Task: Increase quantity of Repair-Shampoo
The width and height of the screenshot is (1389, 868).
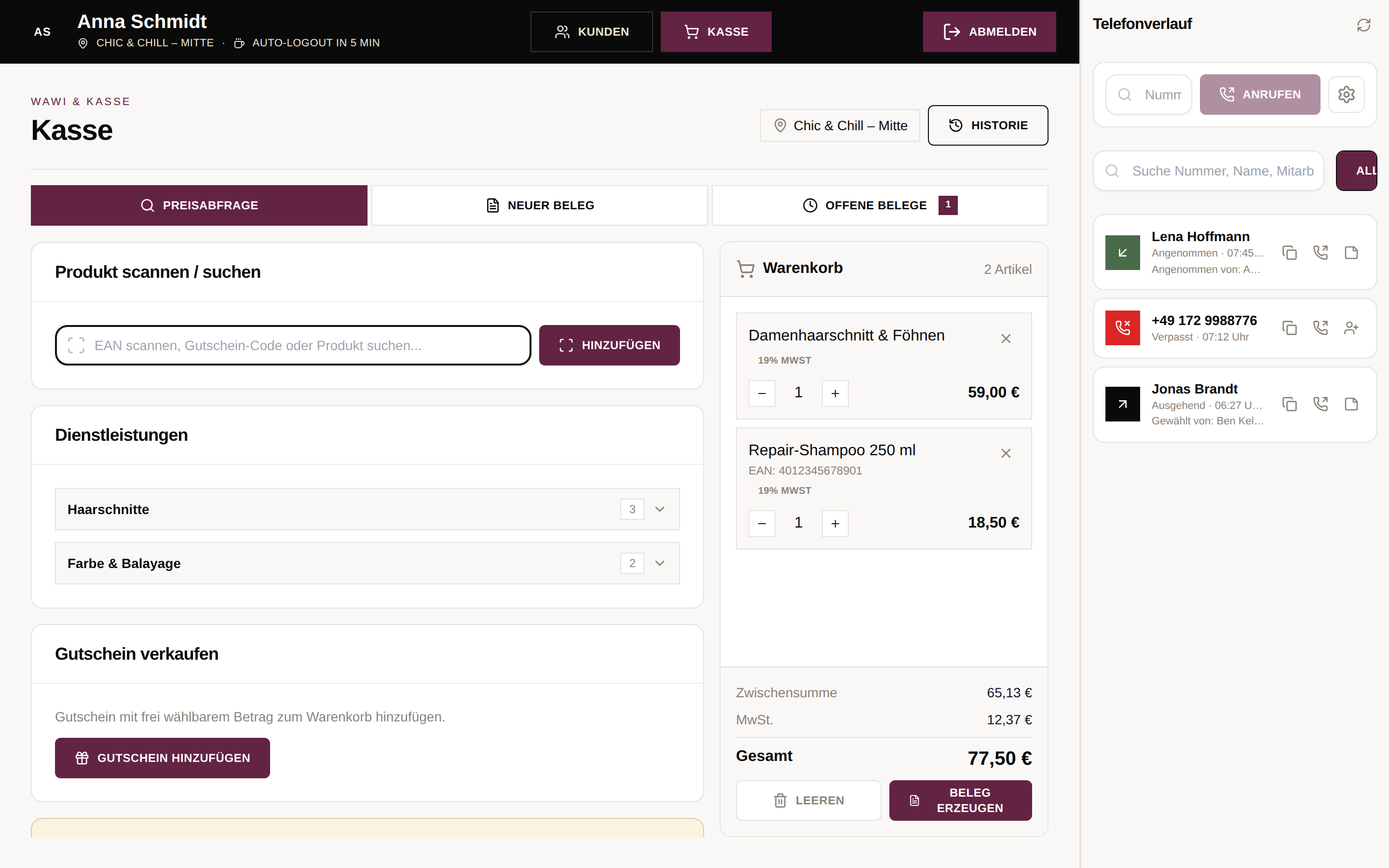Action: point(835,524)
